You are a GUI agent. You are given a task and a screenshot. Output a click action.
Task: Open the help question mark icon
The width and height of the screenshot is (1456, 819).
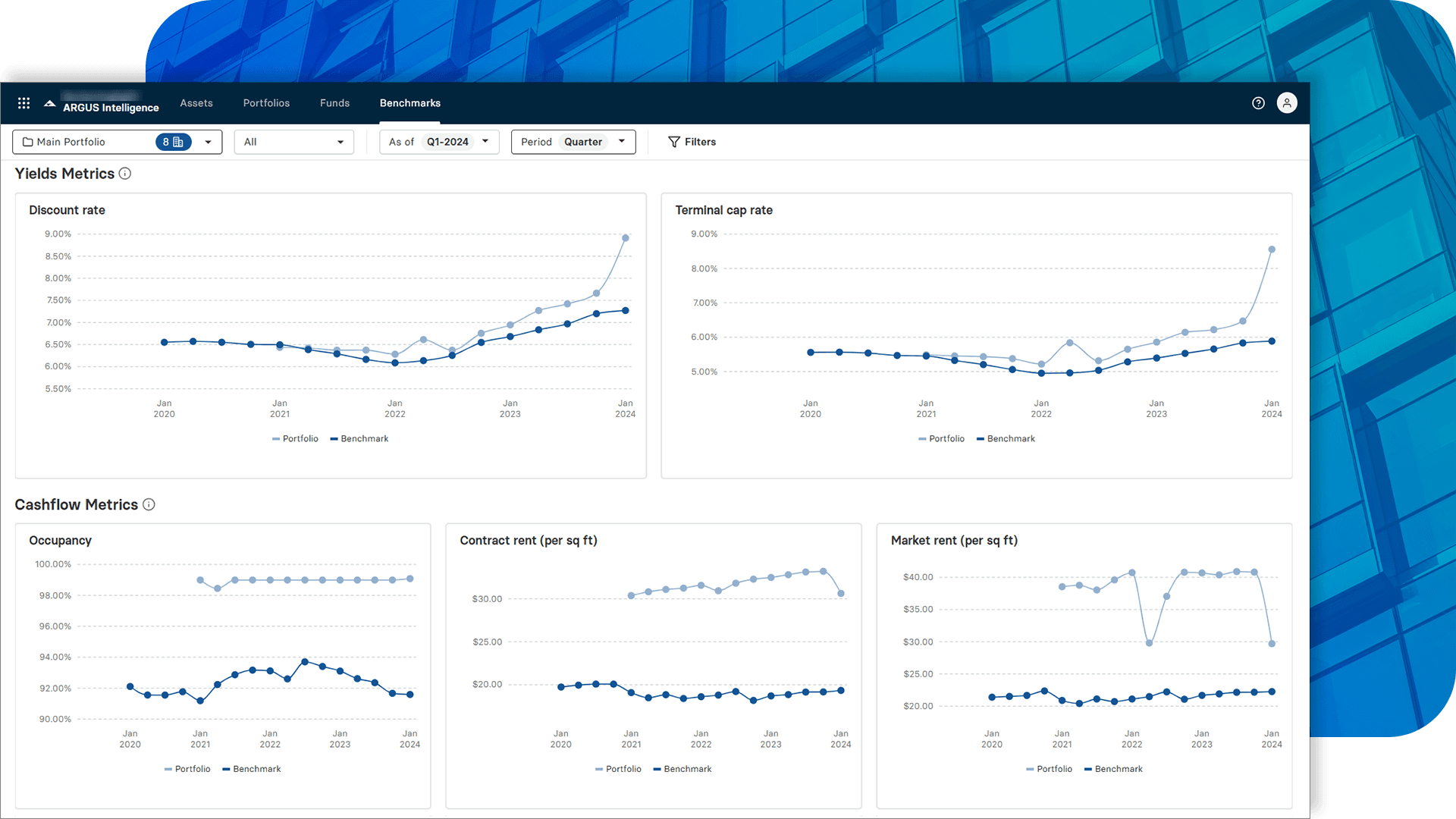pyautogui.click(x=1258, y=103)
